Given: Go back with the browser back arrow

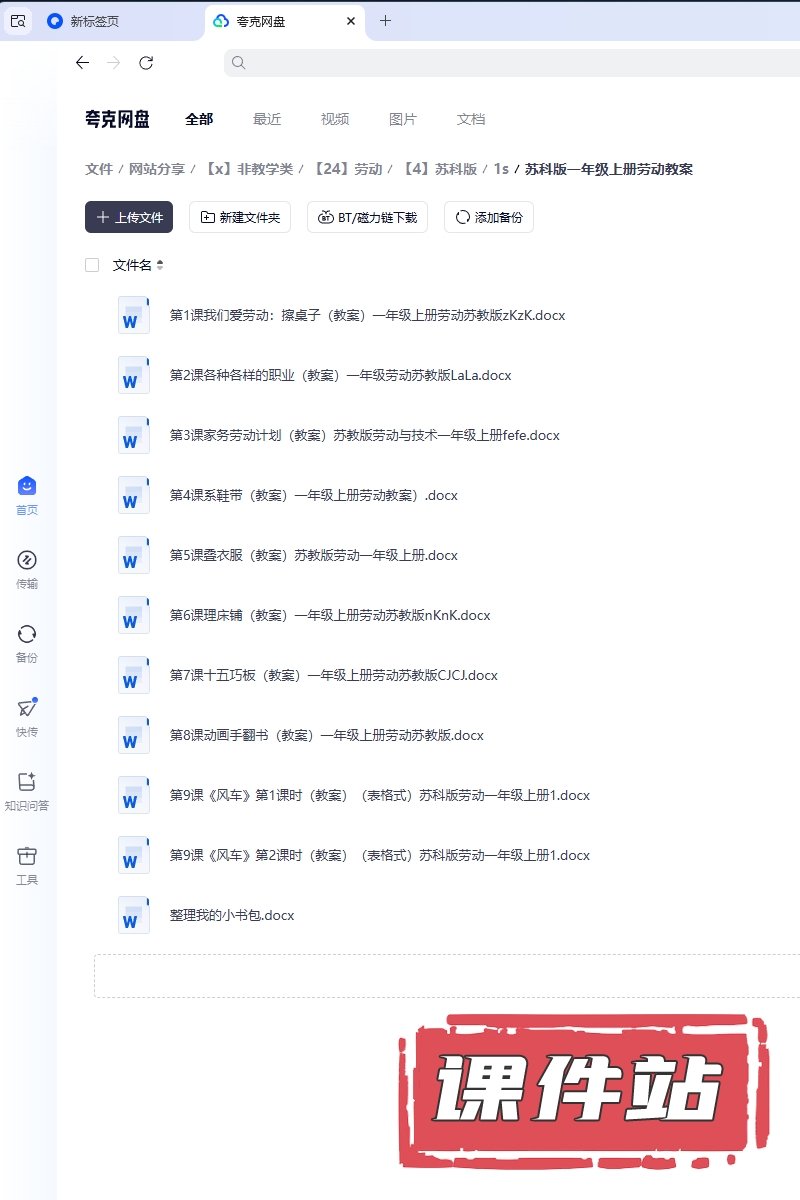Looking at the screenshot, I should (x=82, y=63).
